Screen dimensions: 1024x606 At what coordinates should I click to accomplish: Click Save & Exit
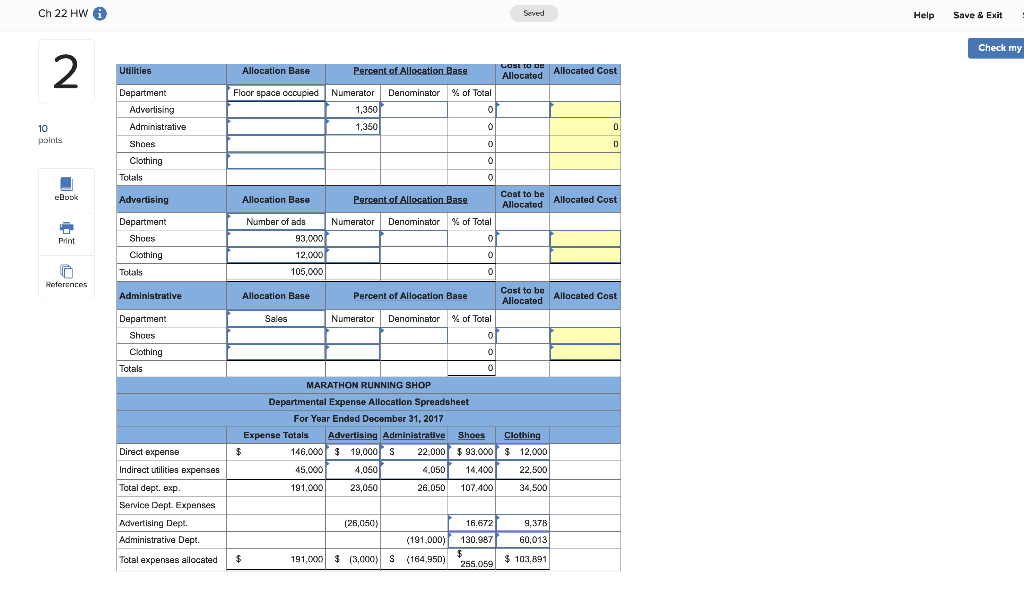[977, 15]
